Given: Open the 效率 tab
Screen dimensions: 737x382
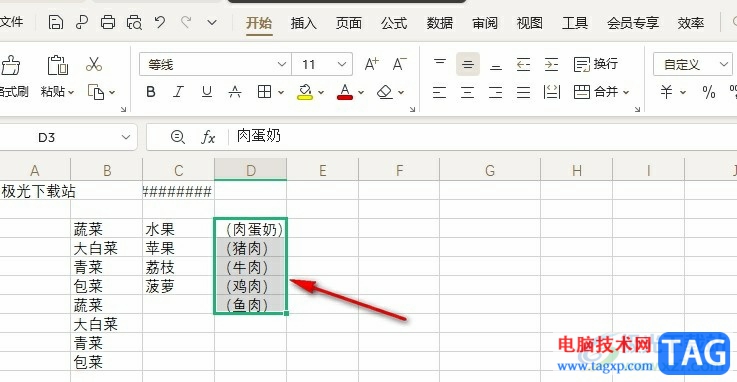Looking at the screenshot, I should pos(690,23).
